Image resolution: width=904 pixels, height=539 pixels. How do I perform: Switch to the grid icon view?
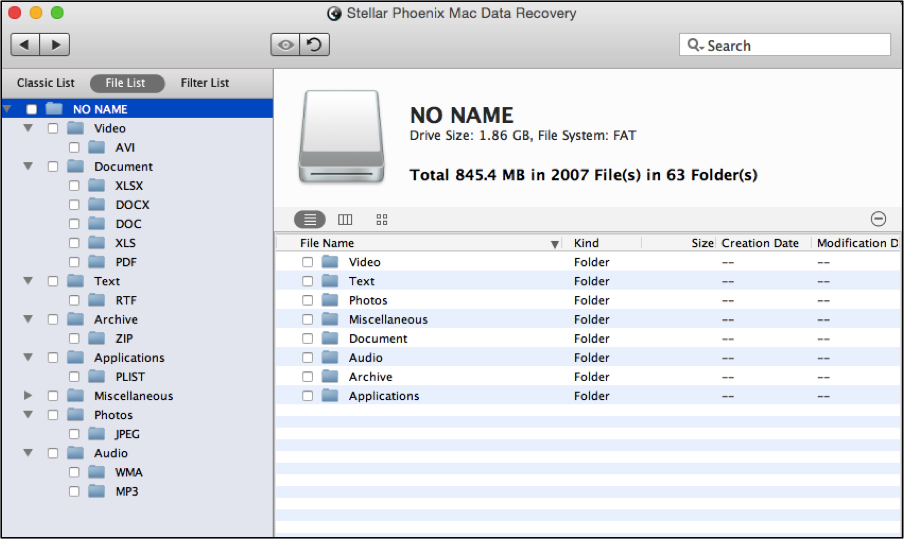tap(382, 220)
